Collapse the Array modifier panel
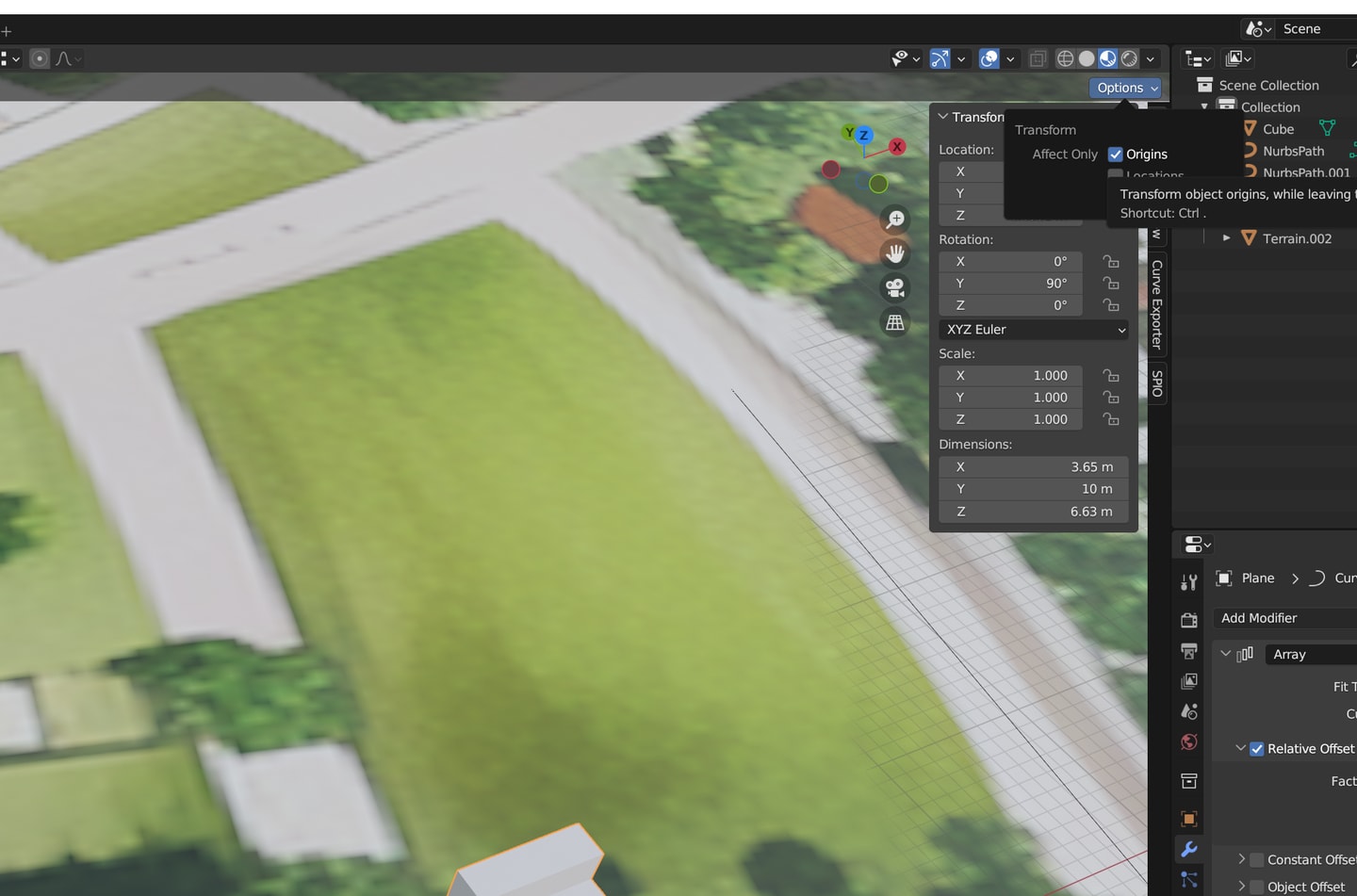1357x896 pixels. (1226, 654)
